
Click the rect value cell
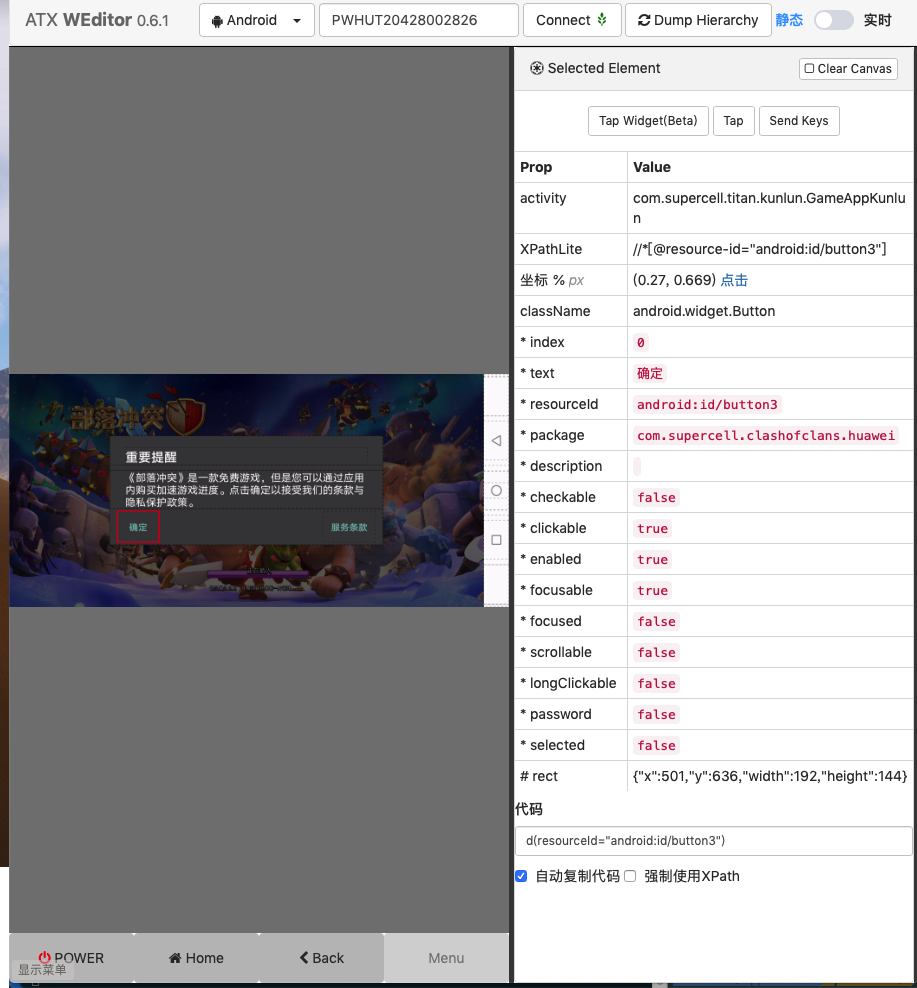[770, 776]
